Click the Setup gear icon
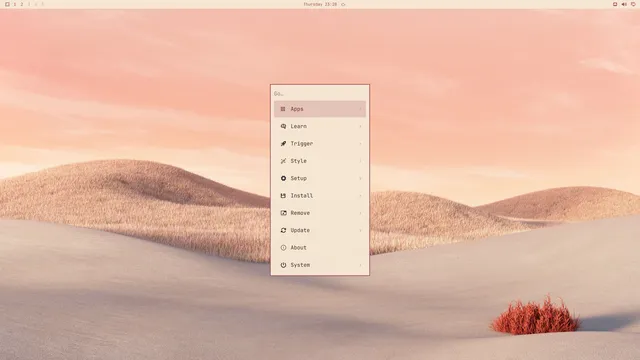640x360 pixels. tap(283, 178)
